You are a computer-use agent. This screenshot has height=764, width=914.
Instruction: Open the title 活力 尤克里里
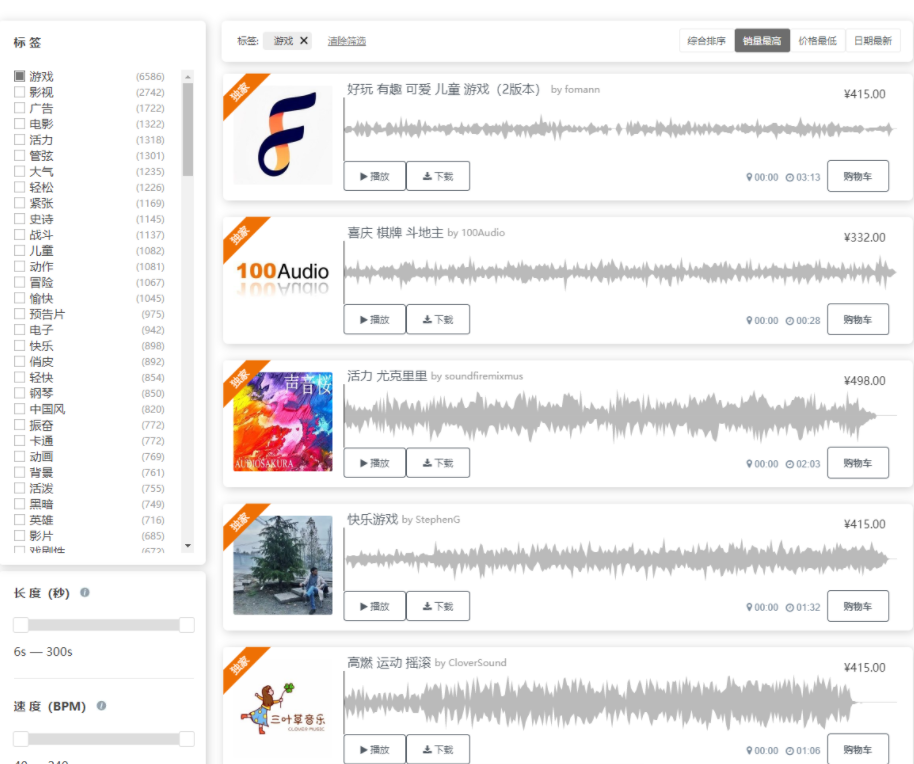point(387,376)
